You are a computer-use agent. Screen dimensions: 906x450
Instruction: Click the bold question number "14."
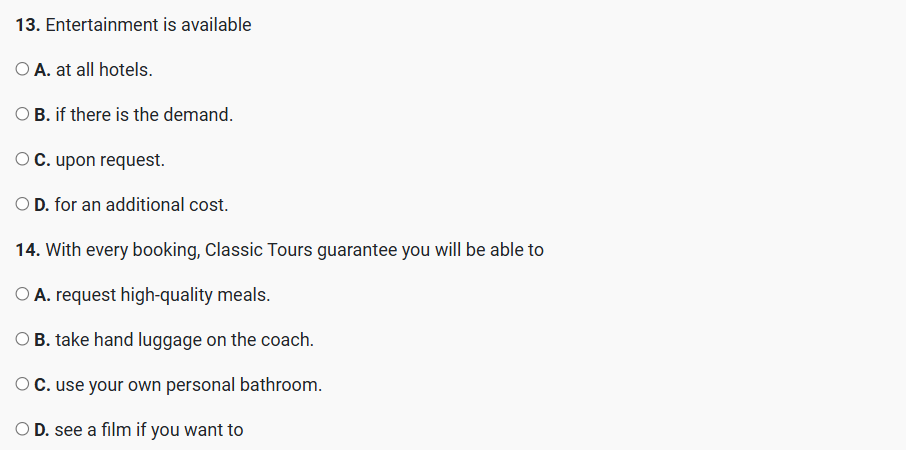(28, 250)
